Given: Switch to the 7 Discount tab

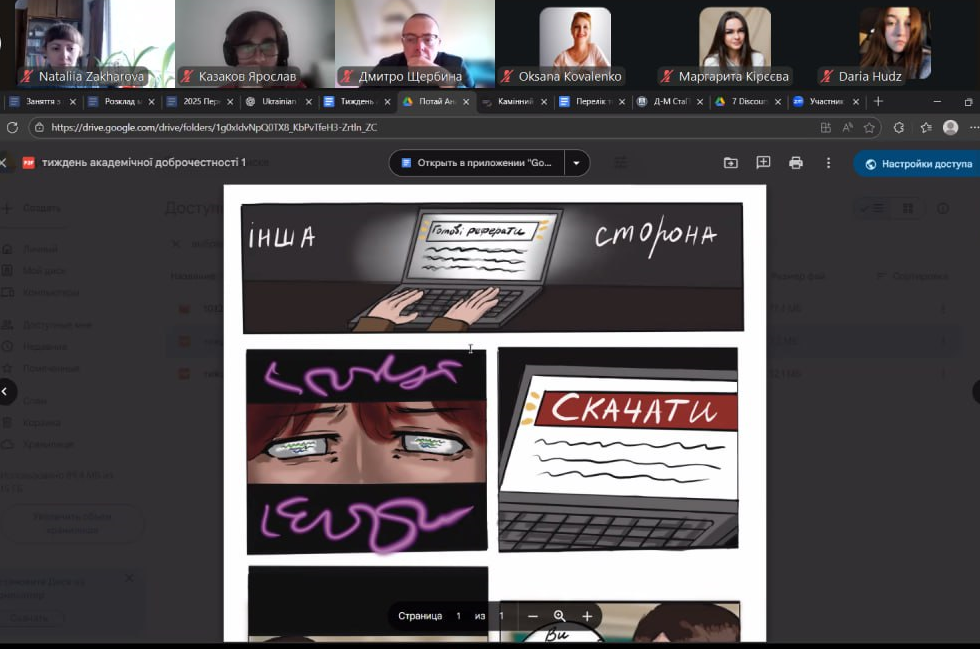Looking at the screenshot, I should [746, 101].
